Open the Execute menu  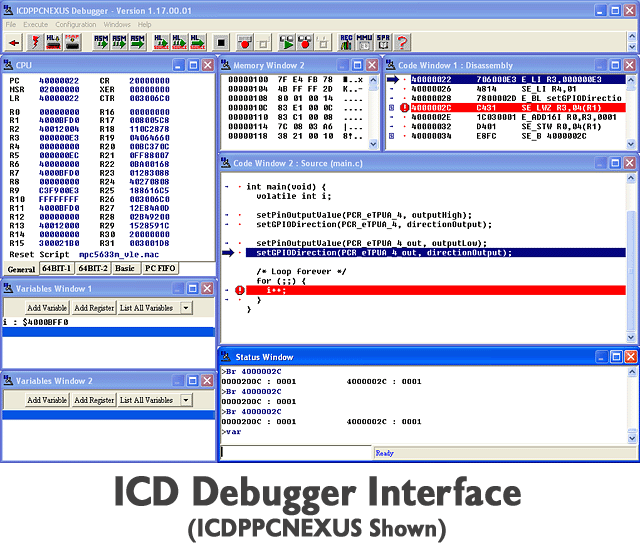click(36, 24)
